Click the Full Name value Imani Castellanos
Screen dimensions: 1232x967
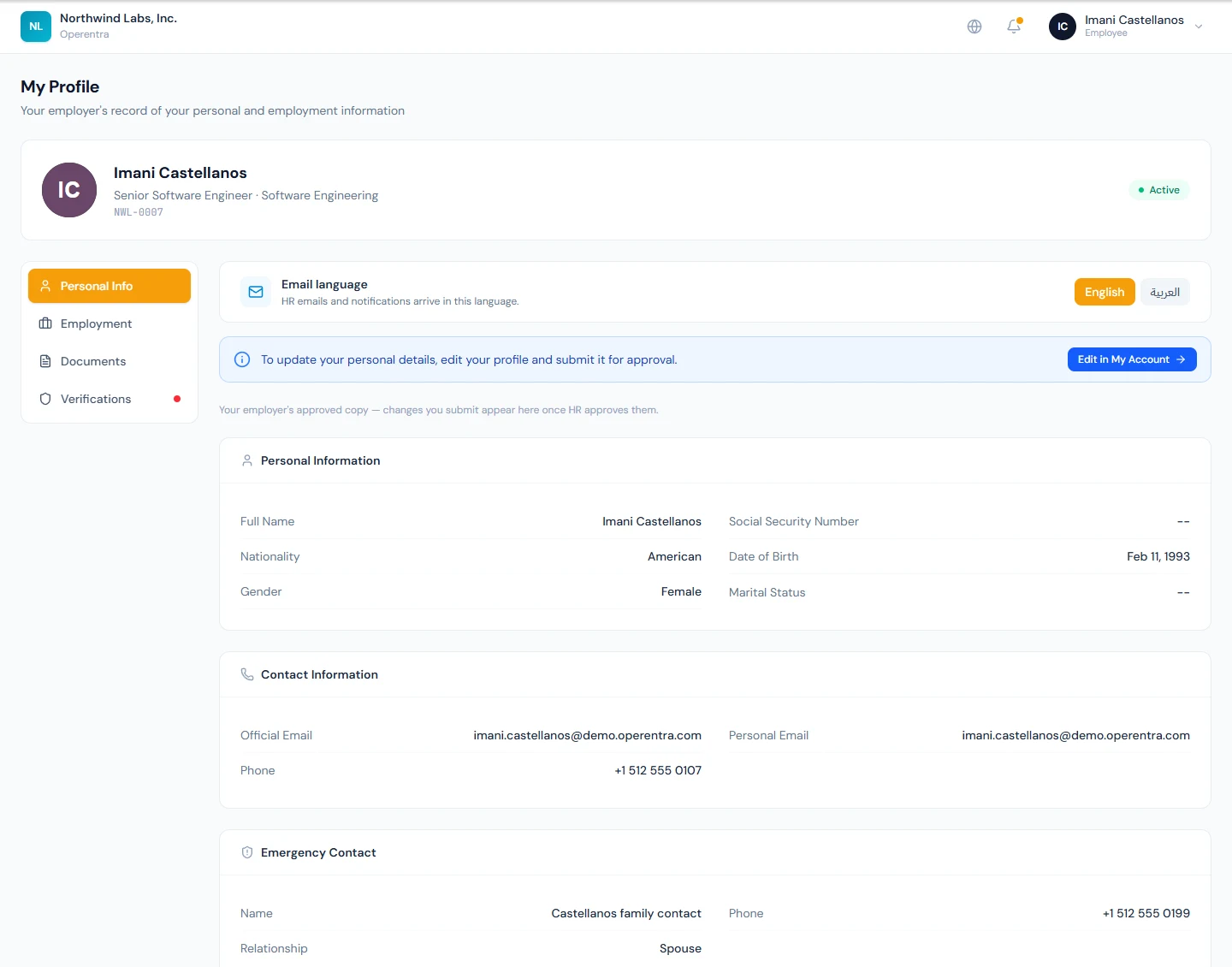pos(652,521)
